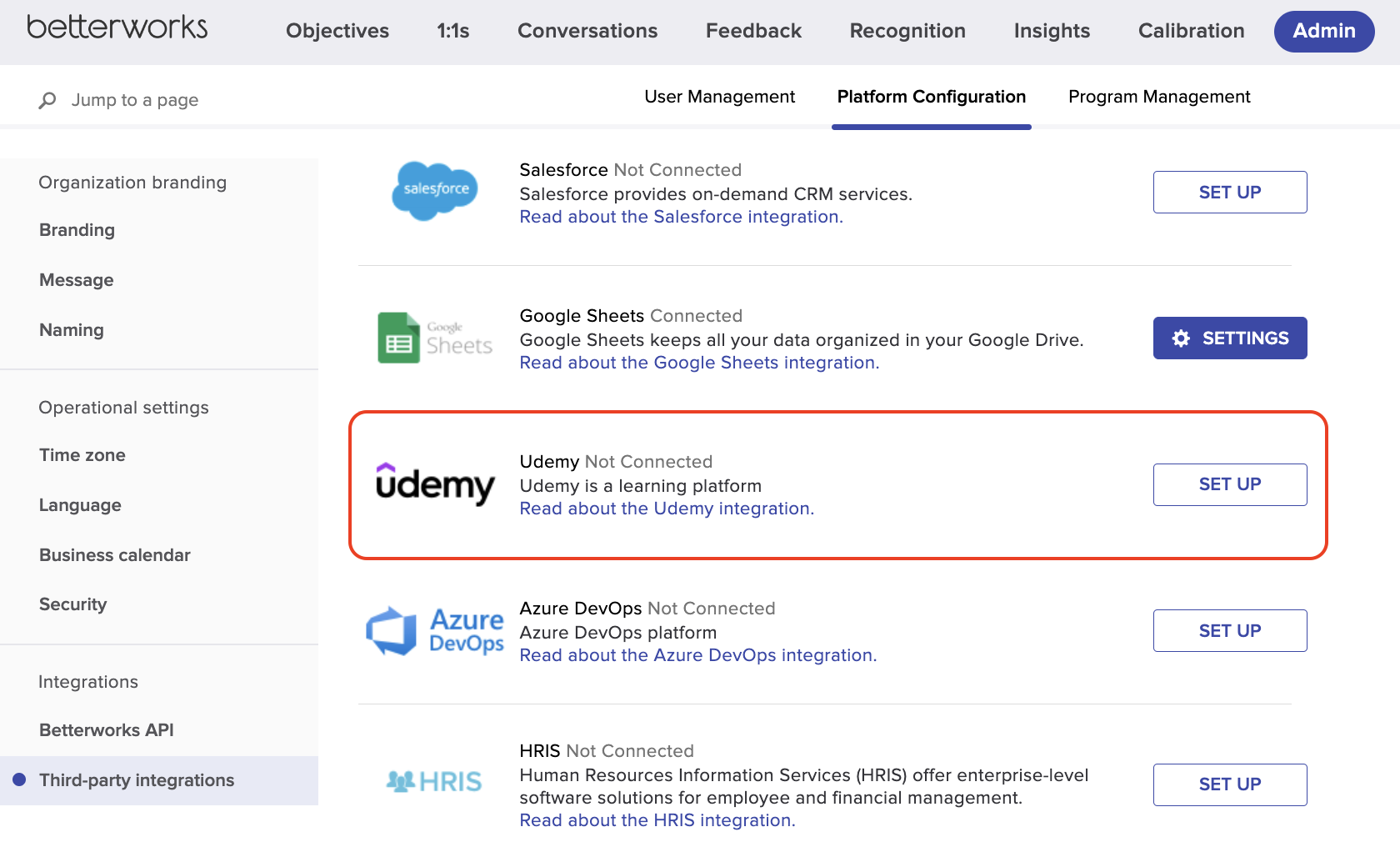The height and width of the screenshot is (862, 1400).
Task: Set up the Udemy integration
Action: [x=1230, y=484]
